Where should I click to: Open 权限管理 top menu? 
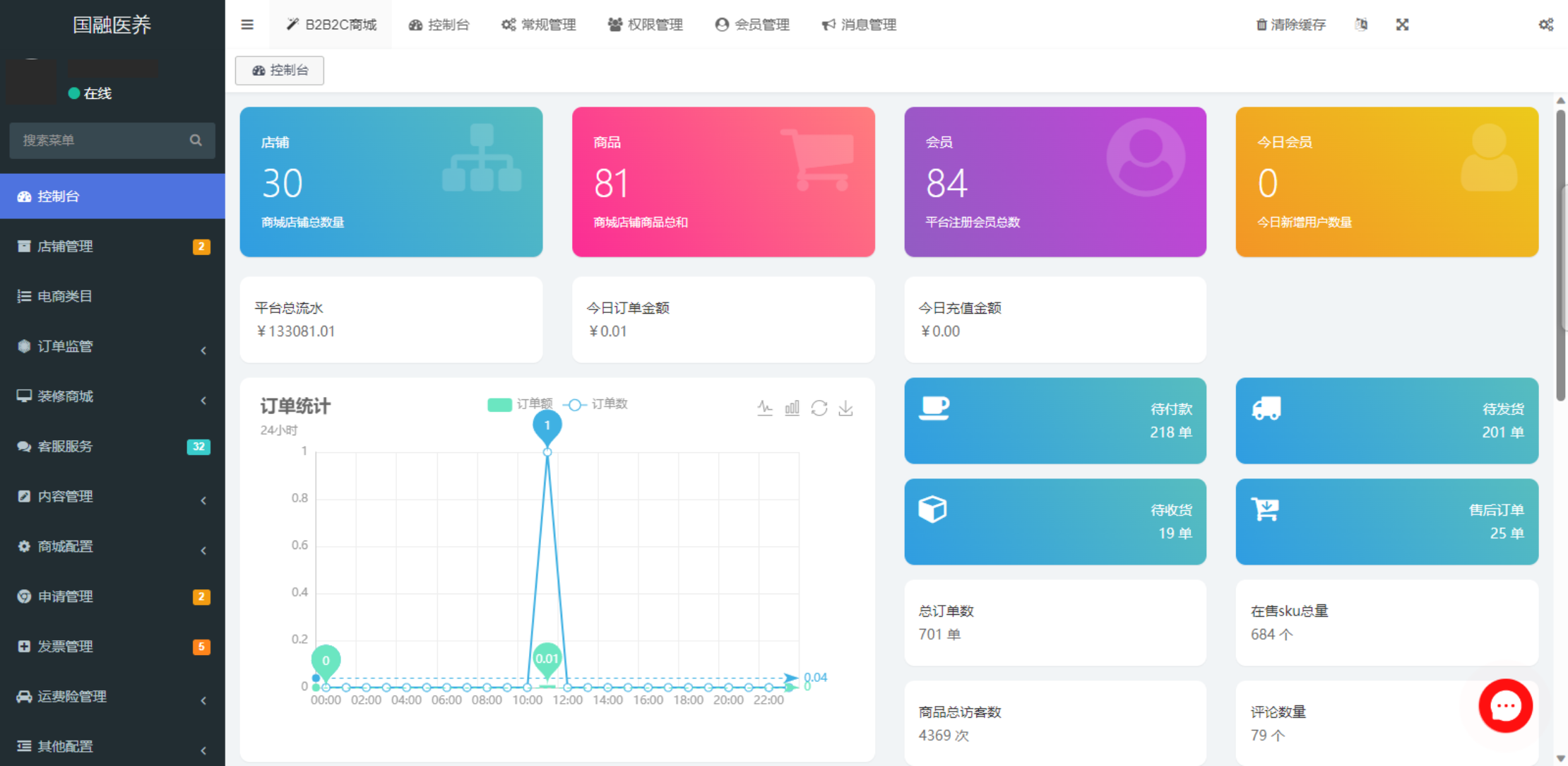pos(646,25)
